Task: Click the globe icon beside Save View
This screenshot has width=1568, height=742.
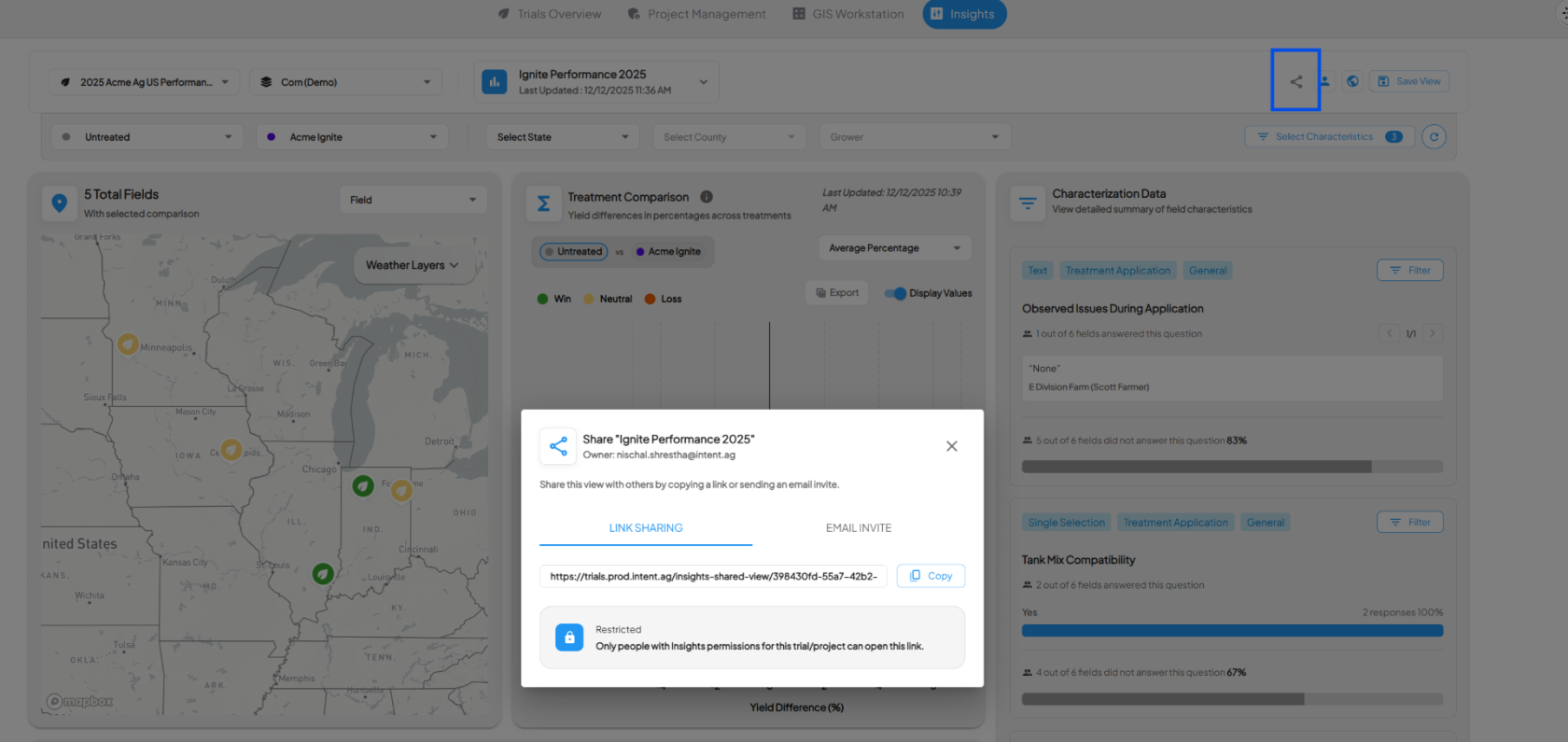Action: [1352, 82]
